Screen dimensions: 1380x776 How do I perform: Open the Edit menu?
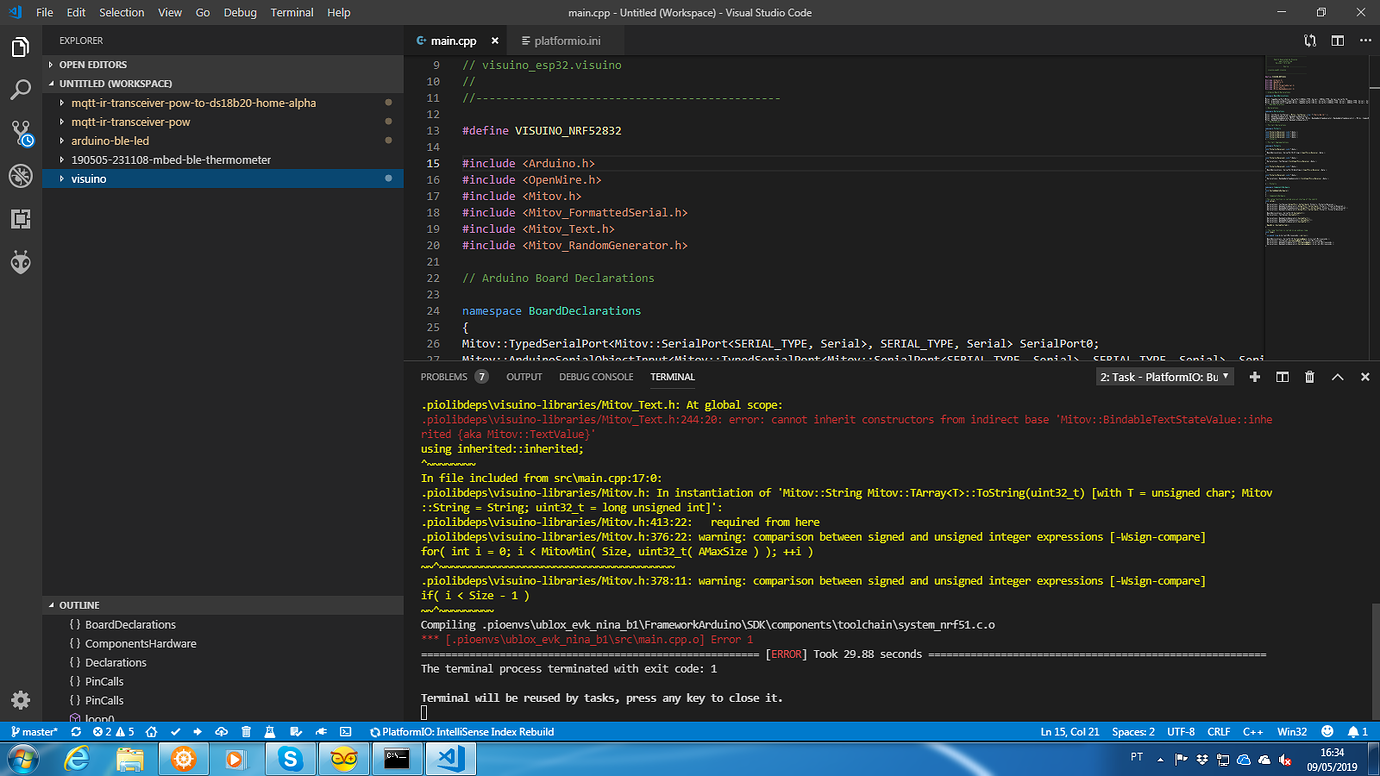tap(77, 12)
